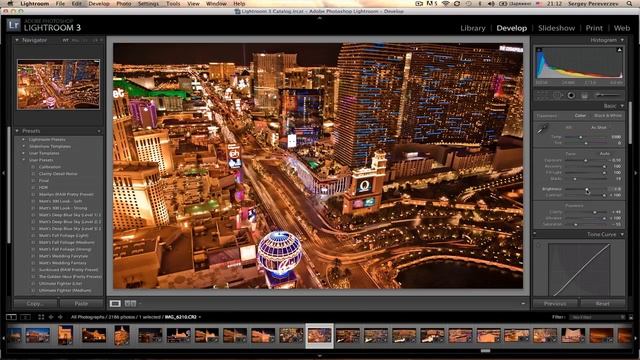Select the Adjustment Brush tool
The width and height of the screenshot is (640, 360).
click(607, 95)
